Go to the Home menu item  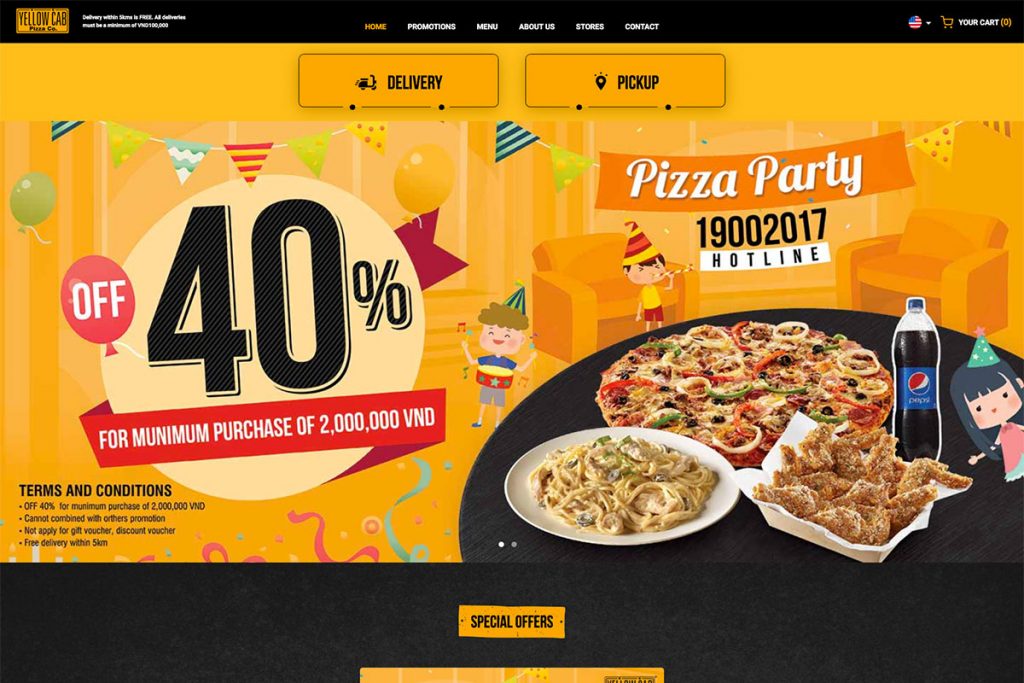point(376,27)
